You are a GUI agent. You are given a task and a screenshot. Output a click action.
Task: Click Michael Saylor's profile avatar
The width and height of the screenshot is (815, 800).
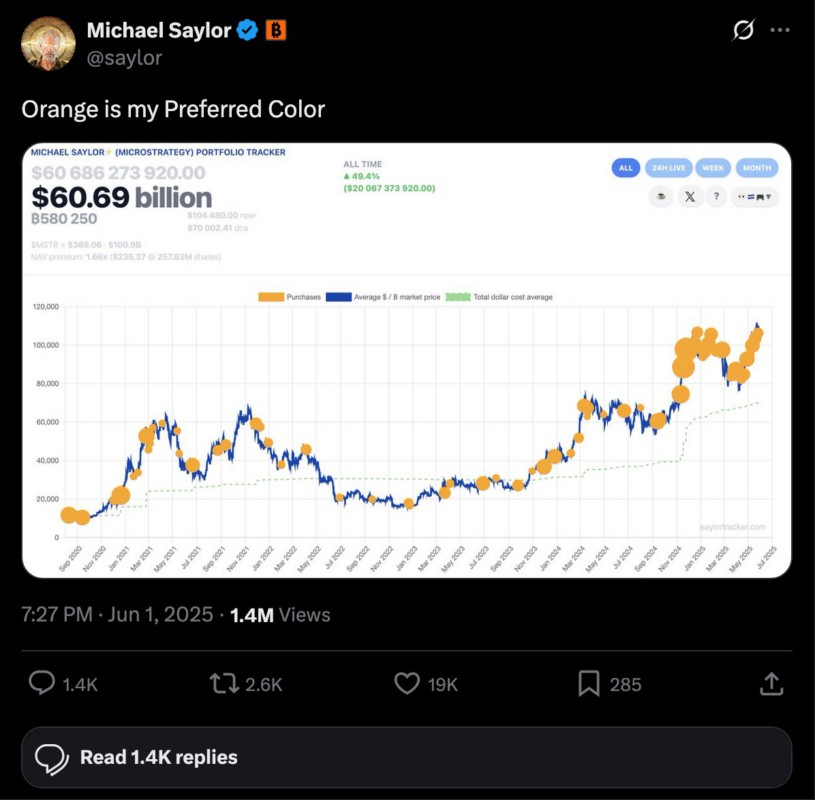pyautogui.click(x=48, y=44)
